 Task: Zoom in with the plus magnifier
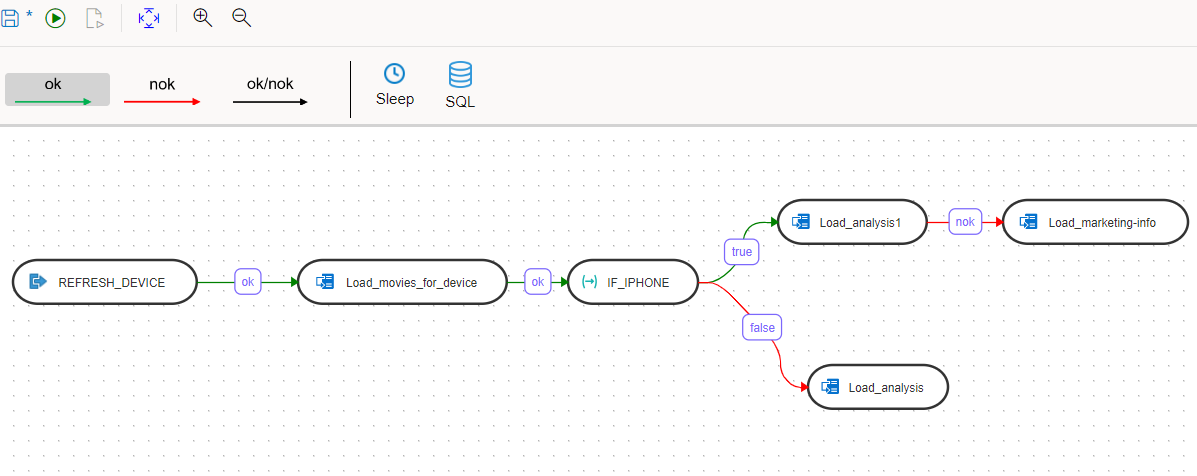pyautogui.click(x=202, y=18)
